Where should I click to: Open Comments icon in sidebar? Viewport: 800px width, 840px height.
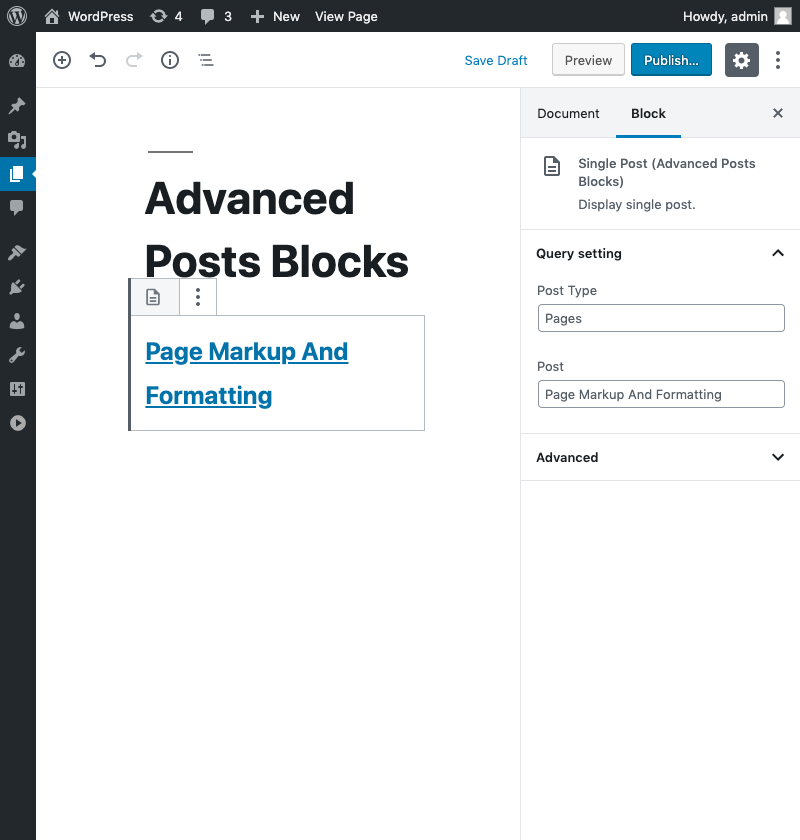(x=17, y=207)
